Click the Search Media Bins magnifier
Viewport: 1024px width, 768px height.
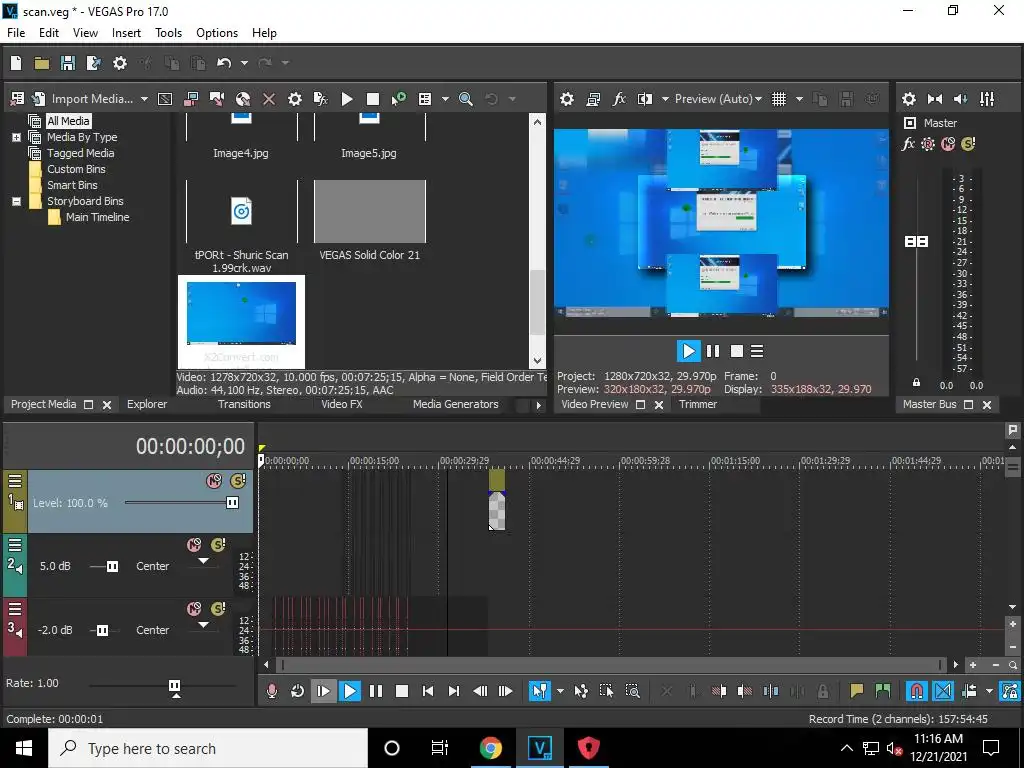(x=466, y=99)
